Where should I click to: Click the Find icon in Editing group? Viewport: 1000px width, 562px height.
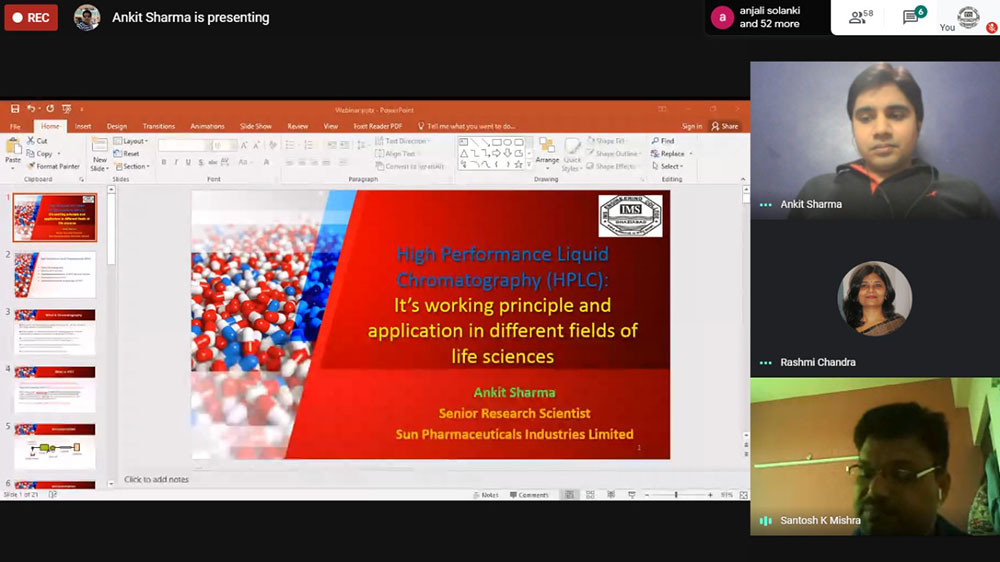(662, 141)
